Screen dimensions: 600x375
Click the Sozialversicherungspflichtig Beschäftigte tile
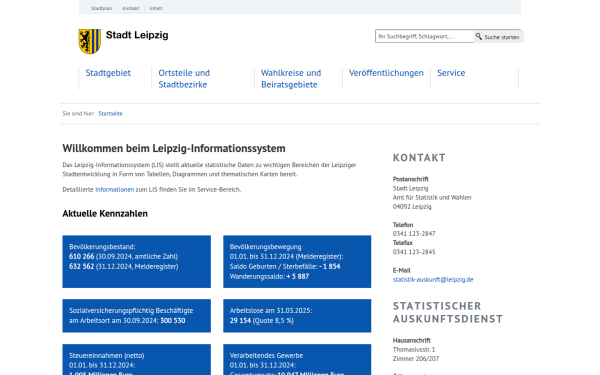[137, 316]
